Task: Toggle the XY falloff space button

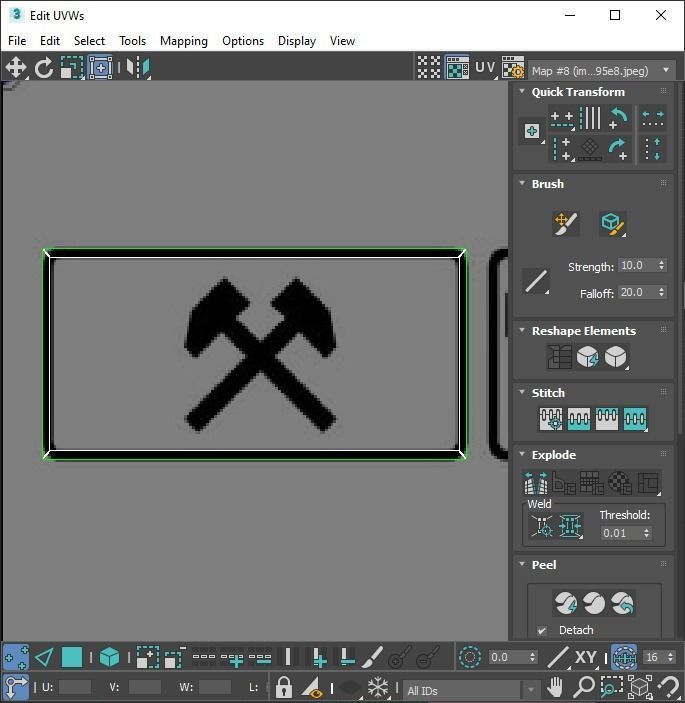Action: point(585,658)
